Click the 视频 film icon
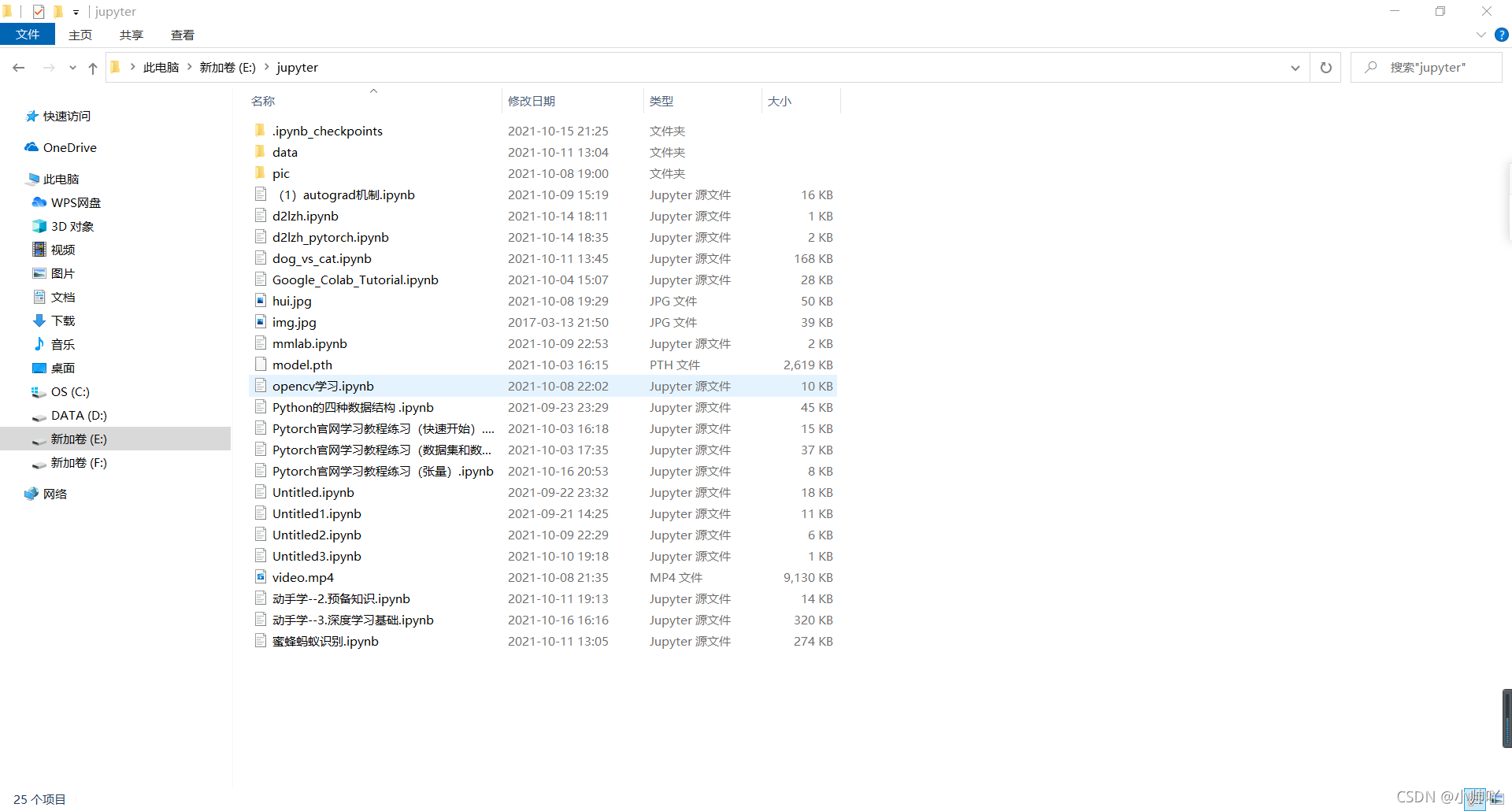This screenshot has width=1512, height=811. pyautogui.click(x=39, y=250)
